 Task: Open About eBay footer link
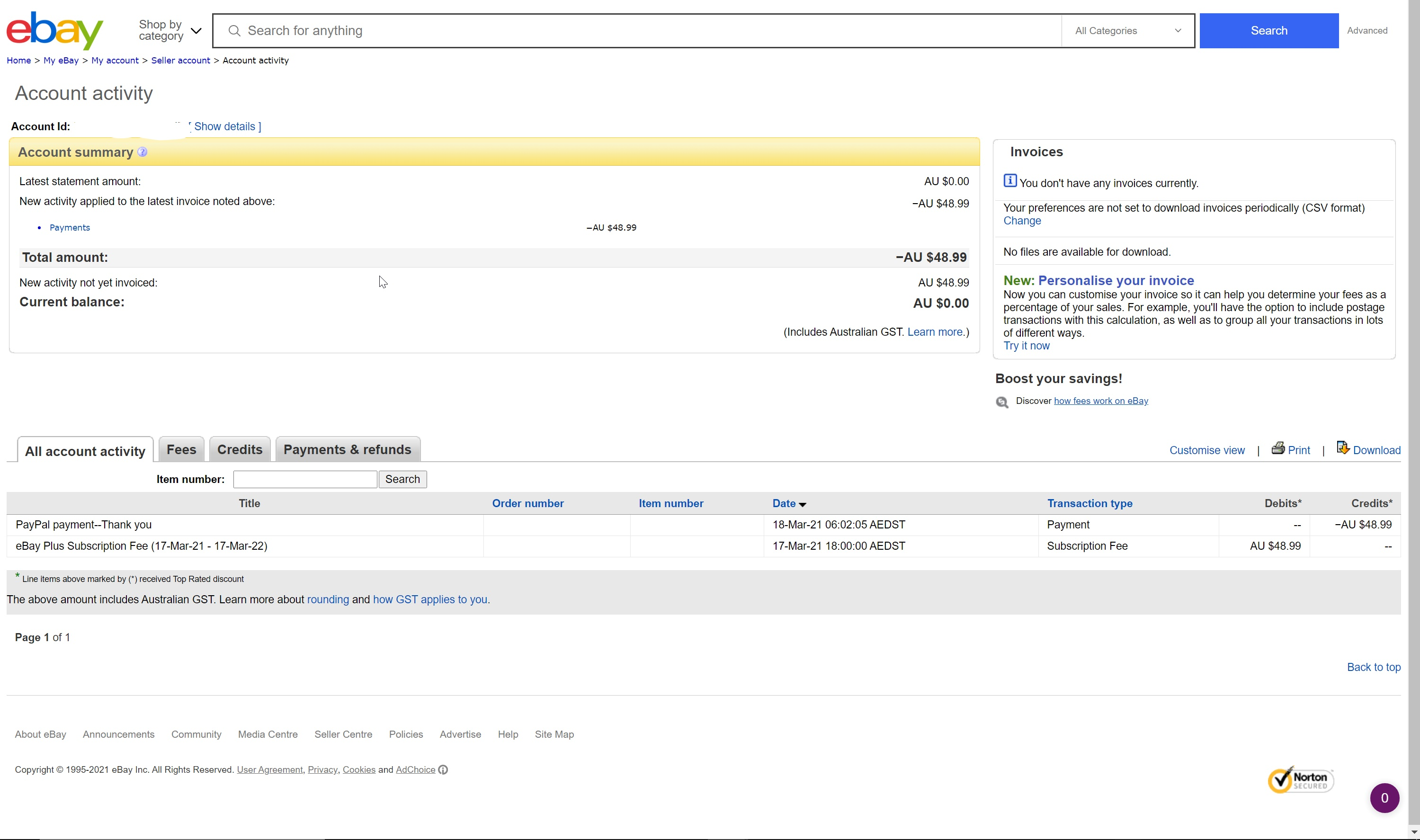40,735
